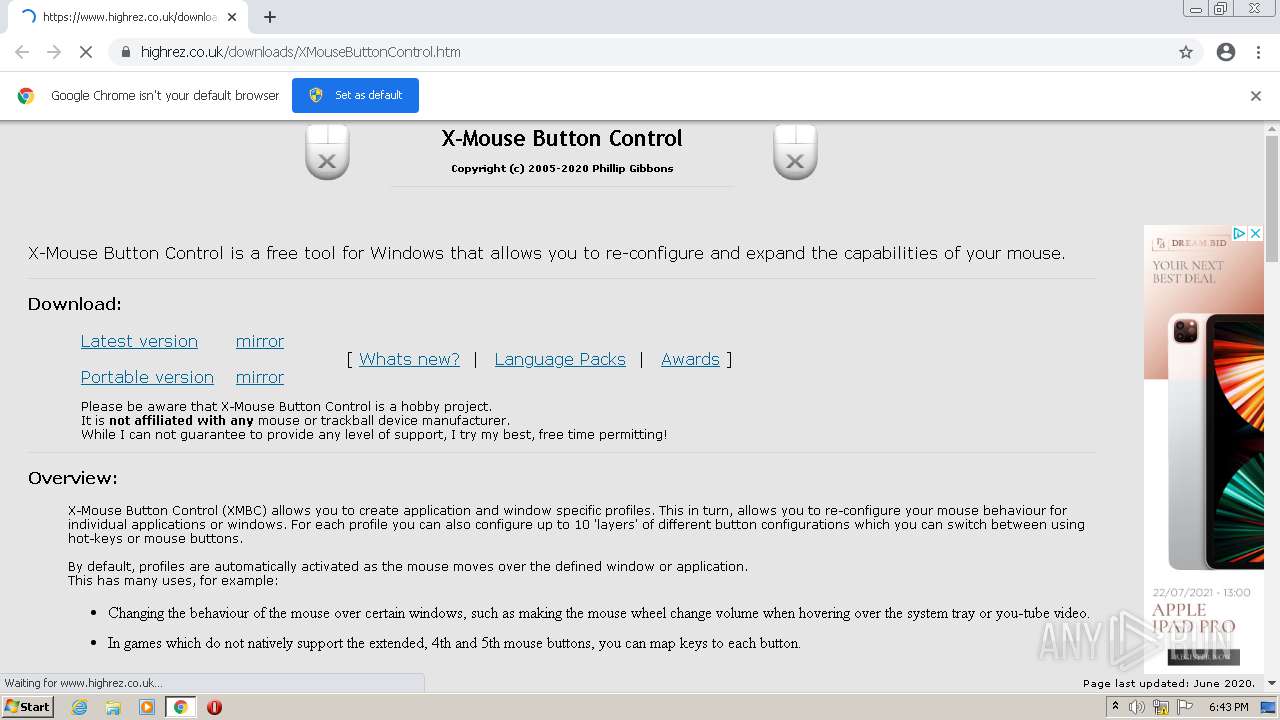The width and height of the screenshot is (1280, 720).
Task: Click the Apple iPad Pro ad image
Action: 1204,447
